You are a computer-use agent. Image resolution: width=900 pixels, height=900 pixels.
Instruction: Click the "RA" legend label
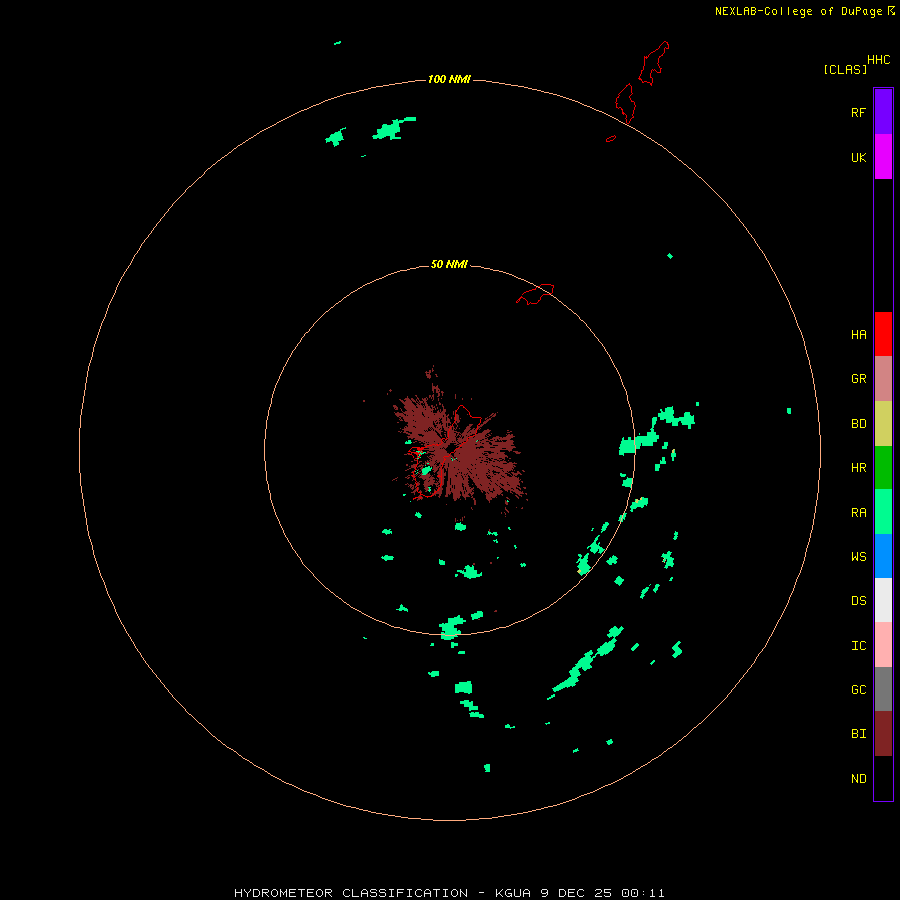(858, 513)
